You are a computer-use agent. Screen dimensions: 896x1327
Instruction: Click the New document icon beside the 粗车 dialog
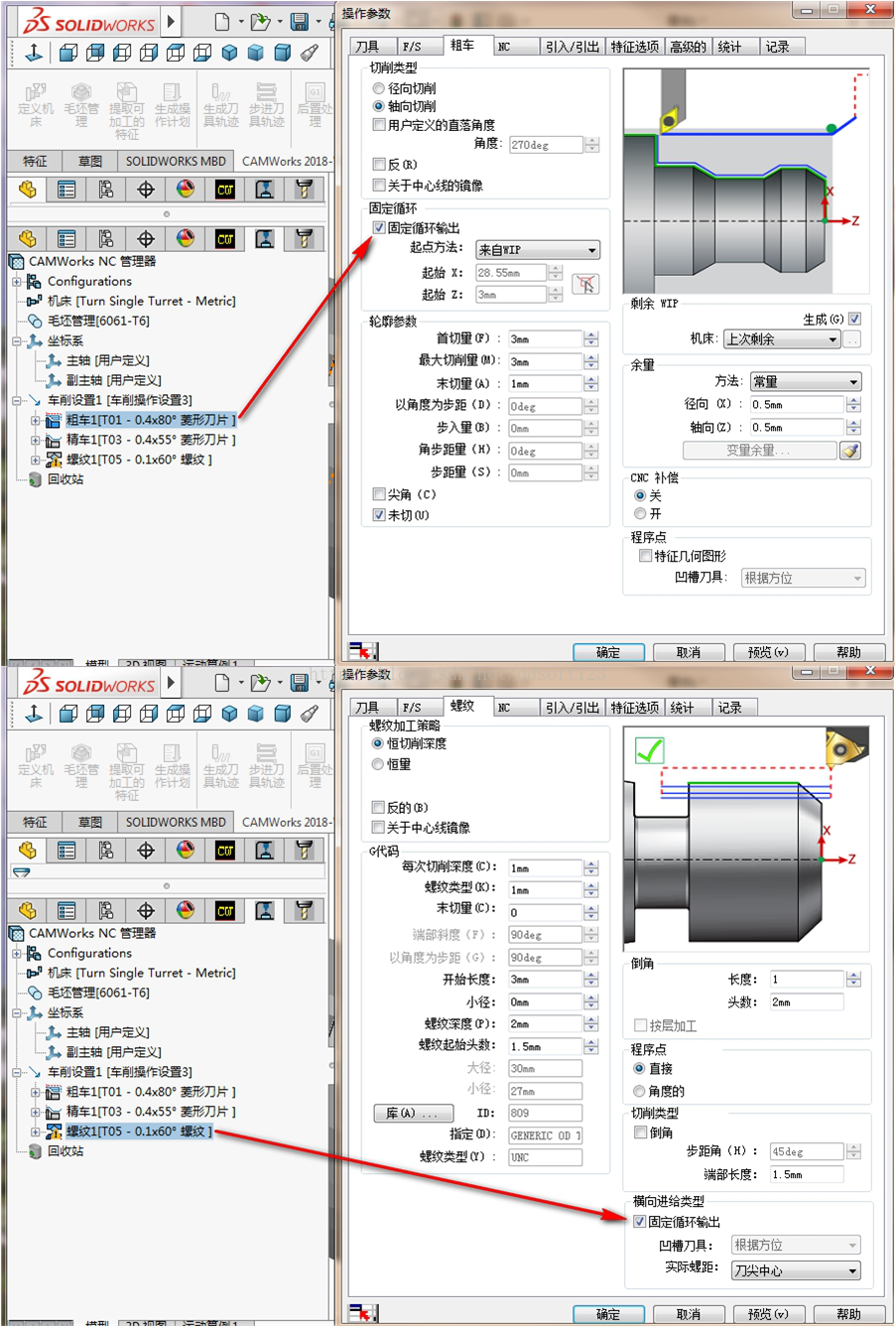tap(222, 21)
